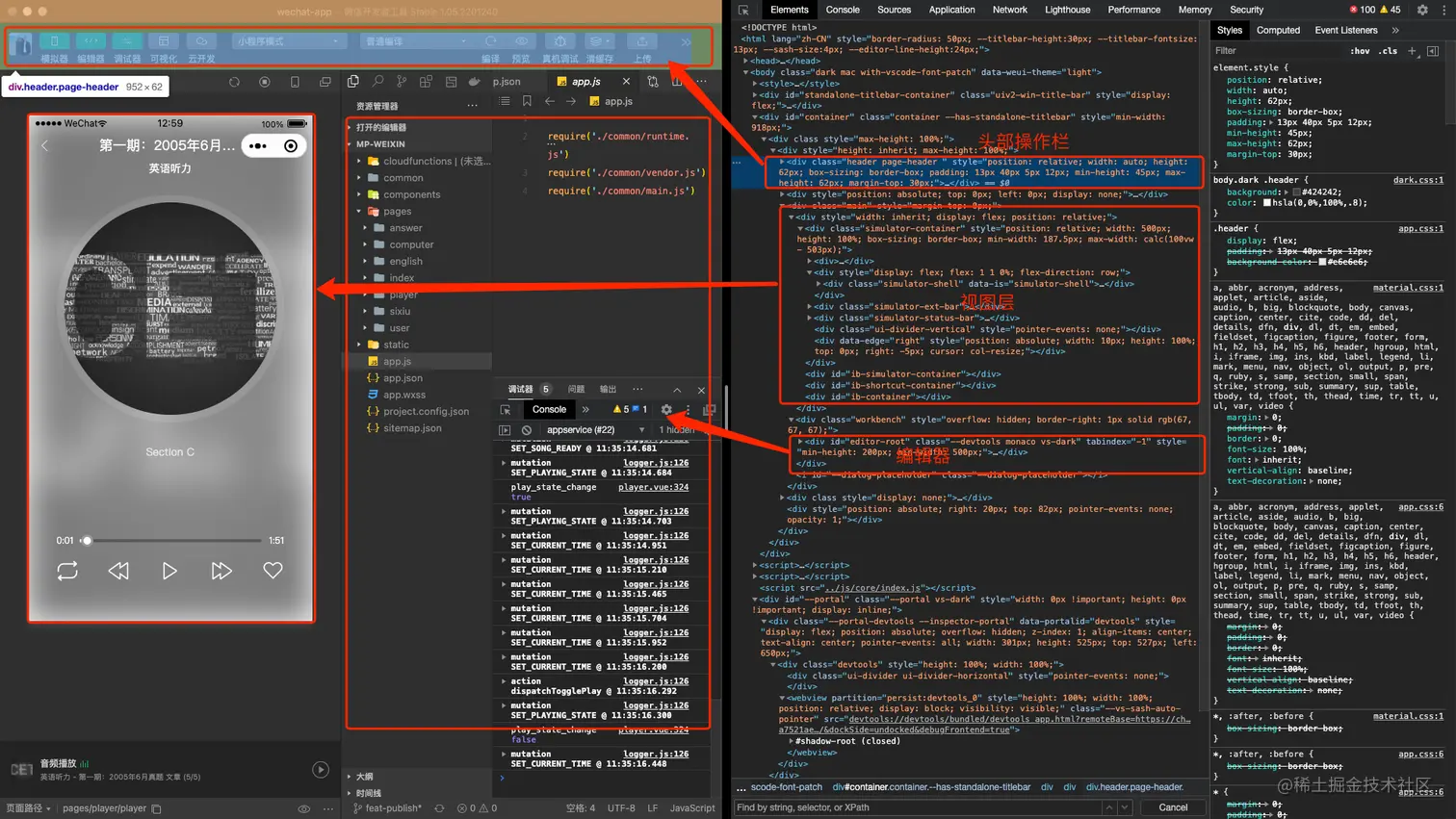Toggle the repeat loop icon in player
This screenshot has width=1456, height=819.
coord(67,571)
